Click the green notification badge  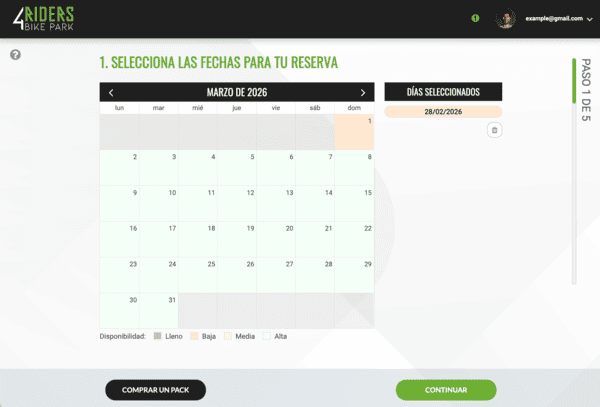[x=475, y=18]
